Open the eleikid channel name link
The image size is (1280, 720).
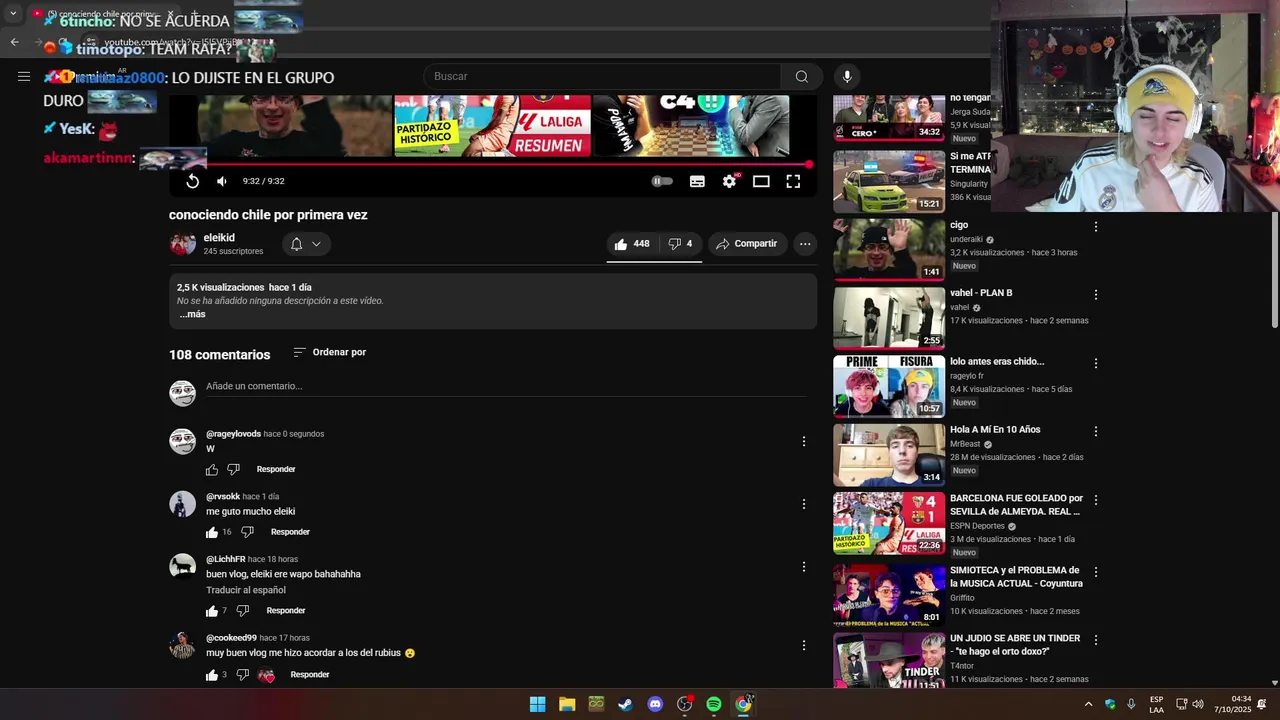219,238
